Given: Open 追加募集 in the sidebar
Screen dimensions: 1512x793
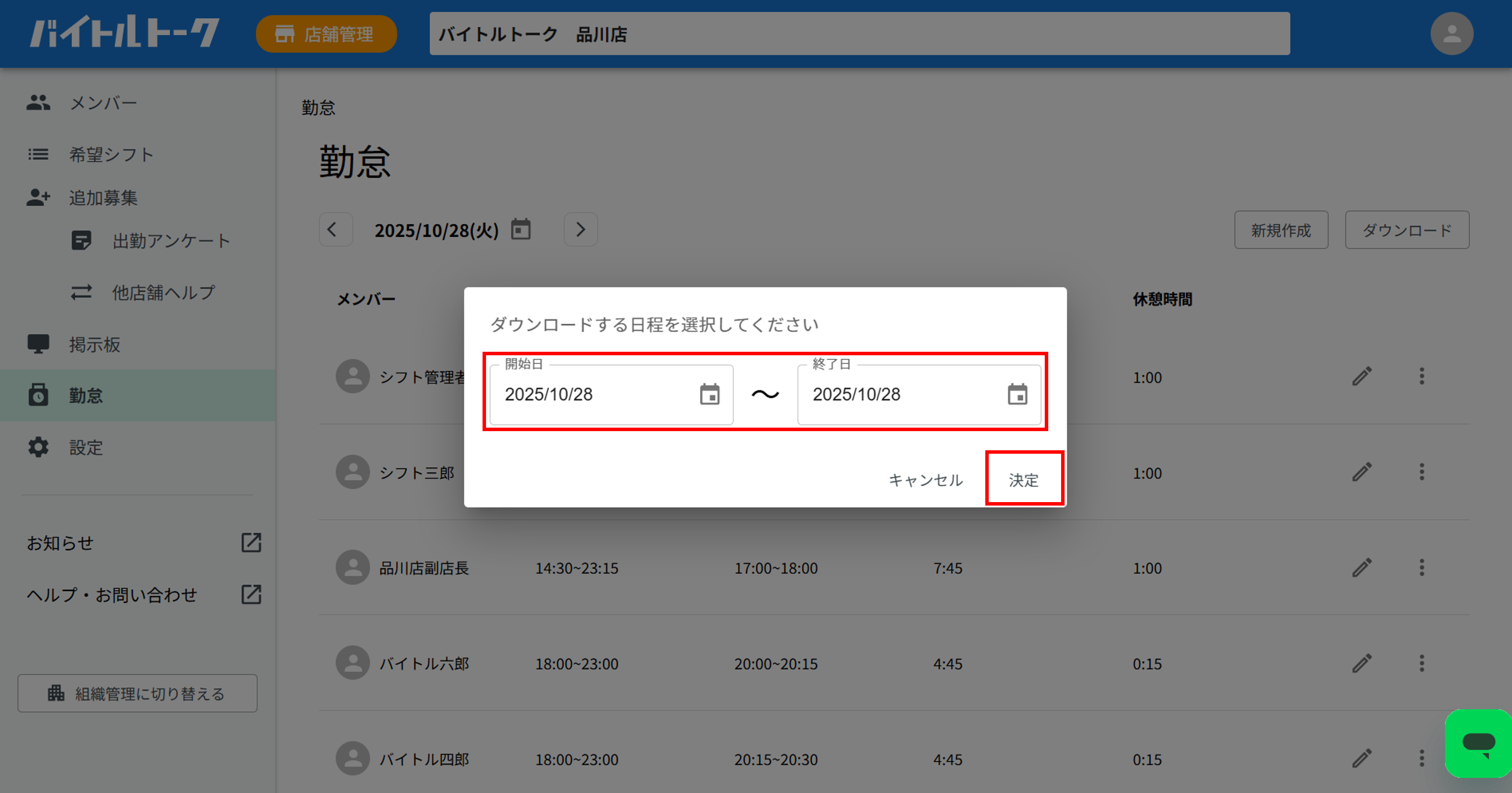Looking at the screenshot, I should tap(137, 198).
